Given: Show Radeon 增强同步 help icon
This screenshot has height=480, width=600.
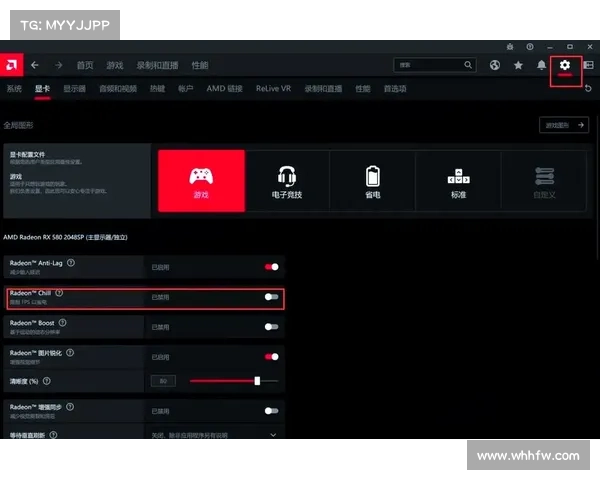Looking at the screenshot, I should (70, 407).
